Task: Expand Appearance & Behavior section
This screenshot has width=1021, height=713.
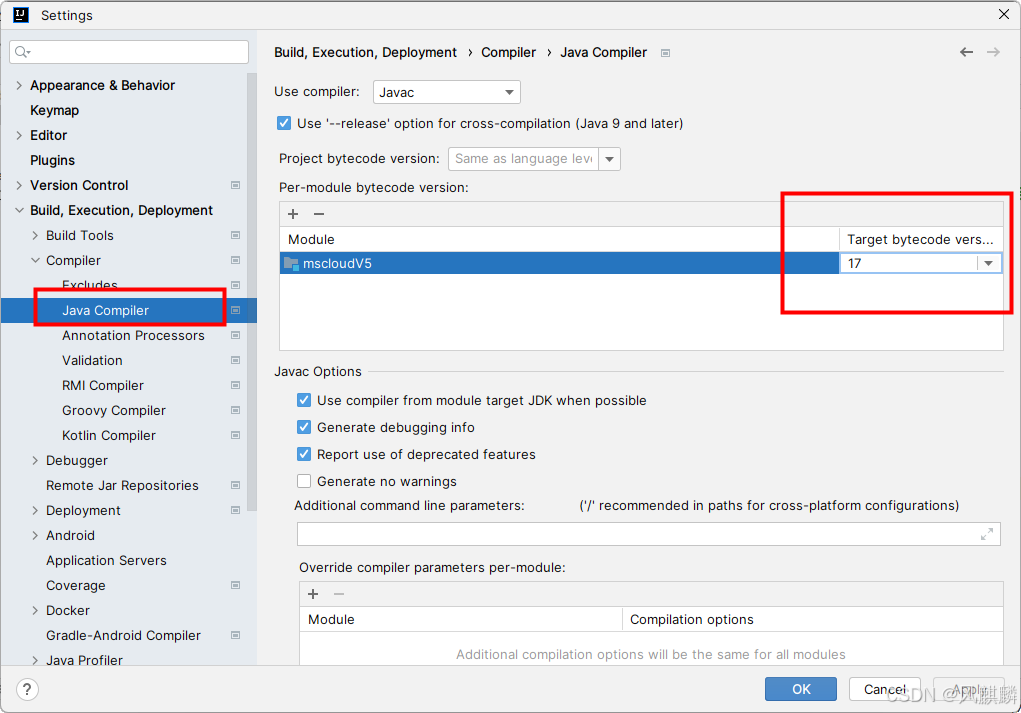Action: (19, 85)
